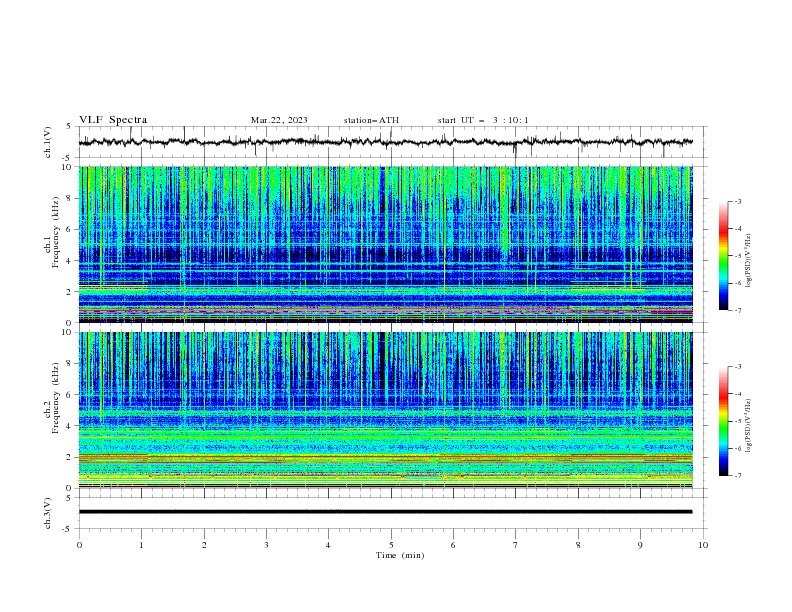Viewport: 792px width, 612px height.
Task: Select the "ch.2 Frequency (kHz)" axis label
Action: (52, 397)
